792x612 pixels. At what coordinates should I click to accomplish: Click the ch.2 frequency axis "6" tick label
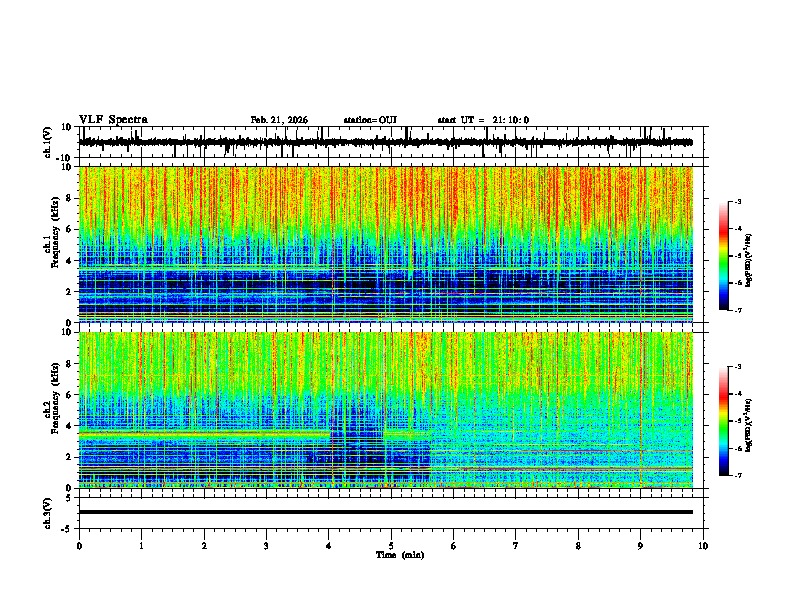point(69,395)
